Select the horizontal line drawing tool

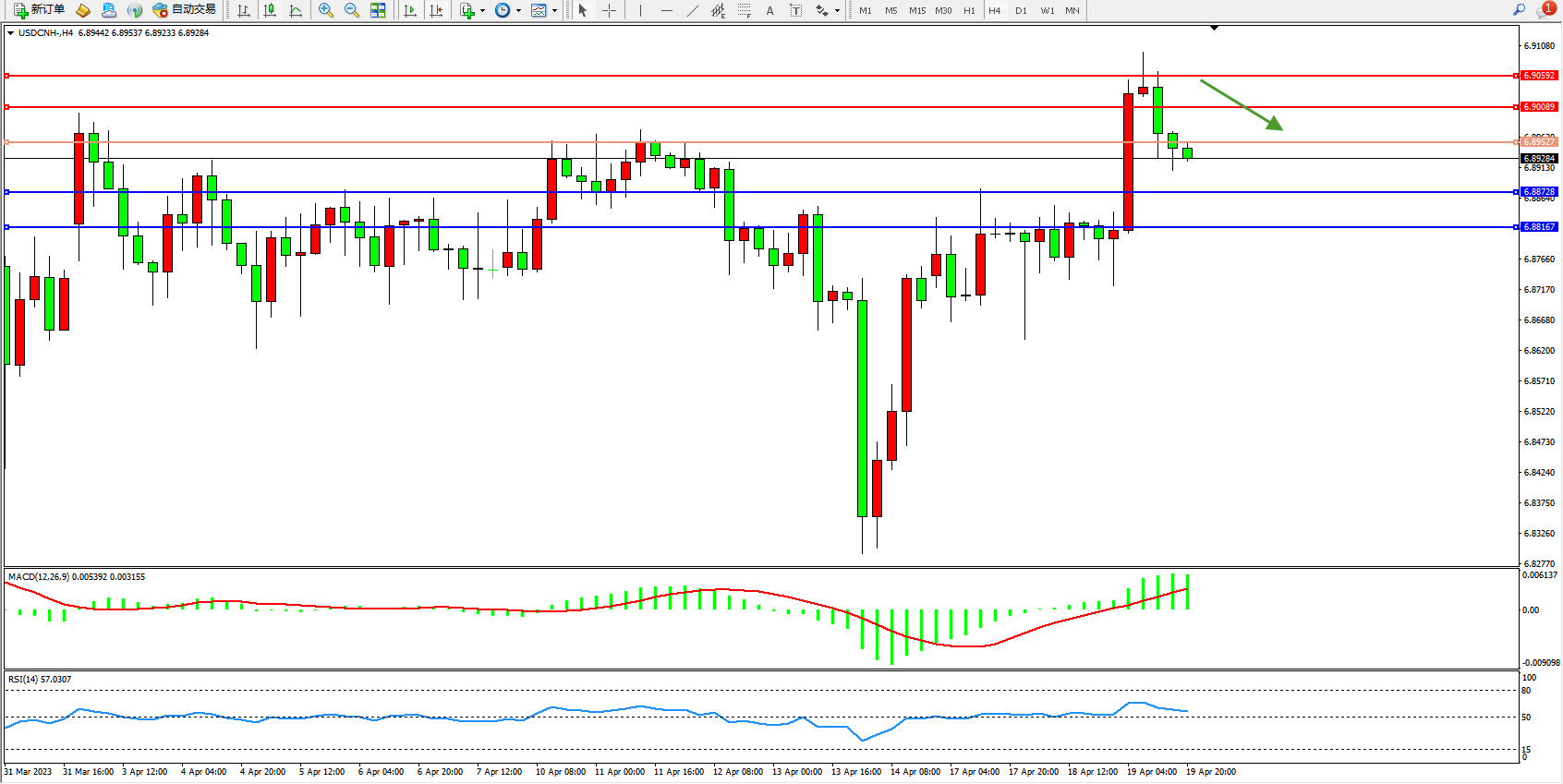click(666, 10)
